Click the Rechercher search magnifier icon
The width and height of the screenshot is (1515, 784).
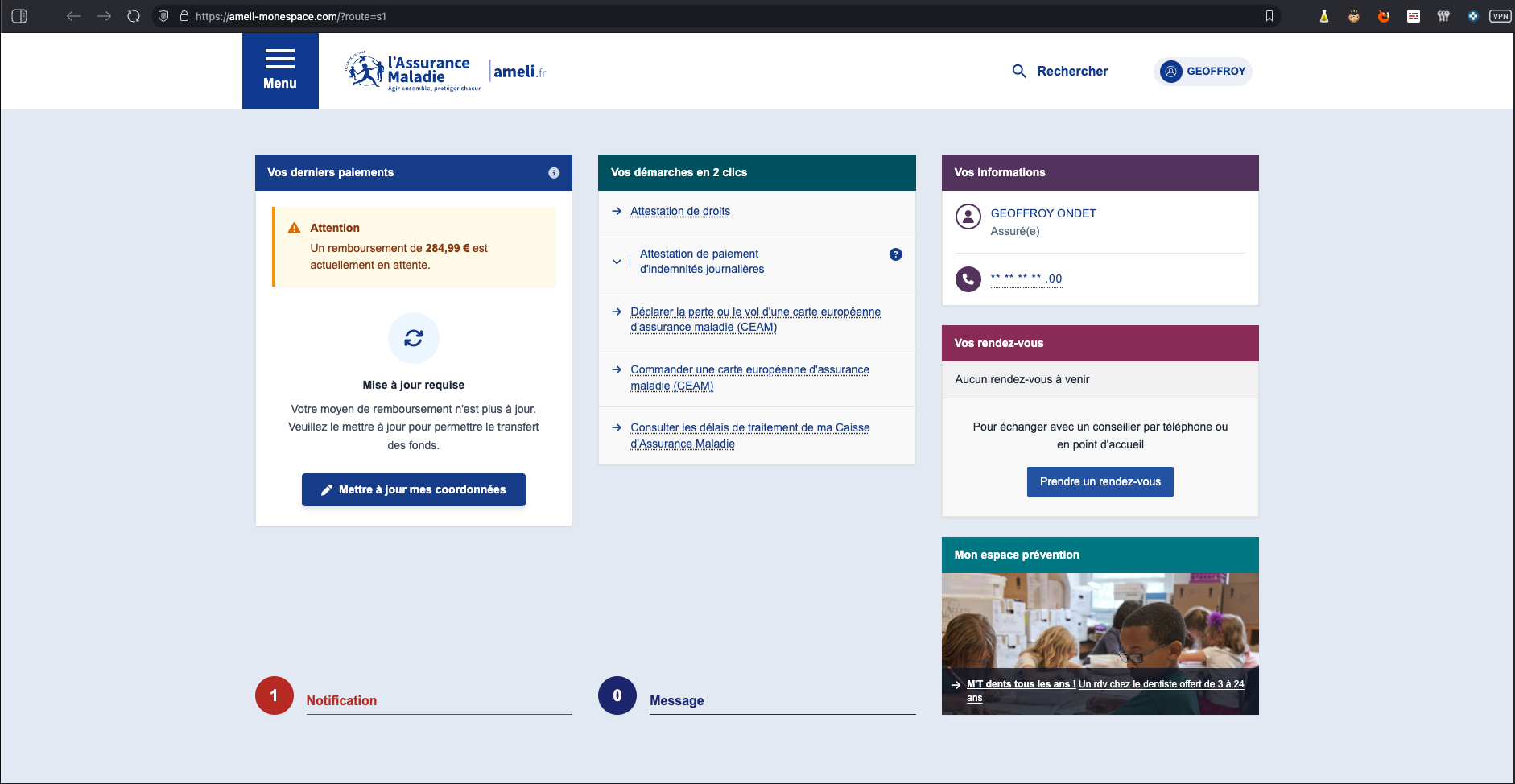click(x=1019, y=72)
